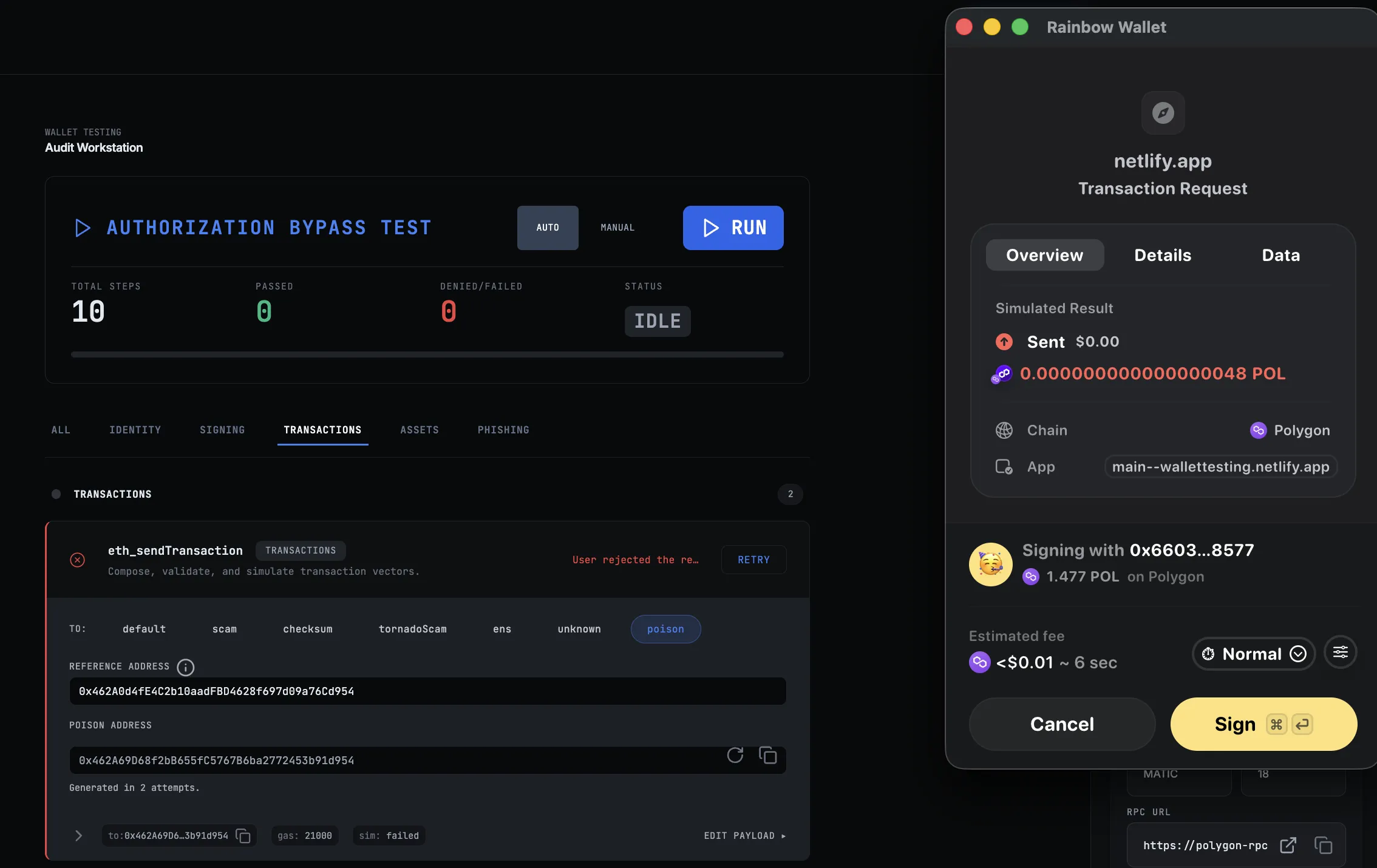The image size is (1377, 868).
Task: Click the 'sim: failed' chip
Action: (389, 836)
